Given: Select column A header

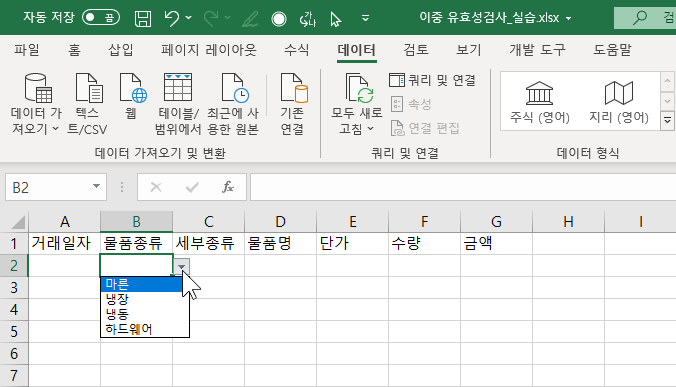Looking at the screenshot, I should [64, 222].
